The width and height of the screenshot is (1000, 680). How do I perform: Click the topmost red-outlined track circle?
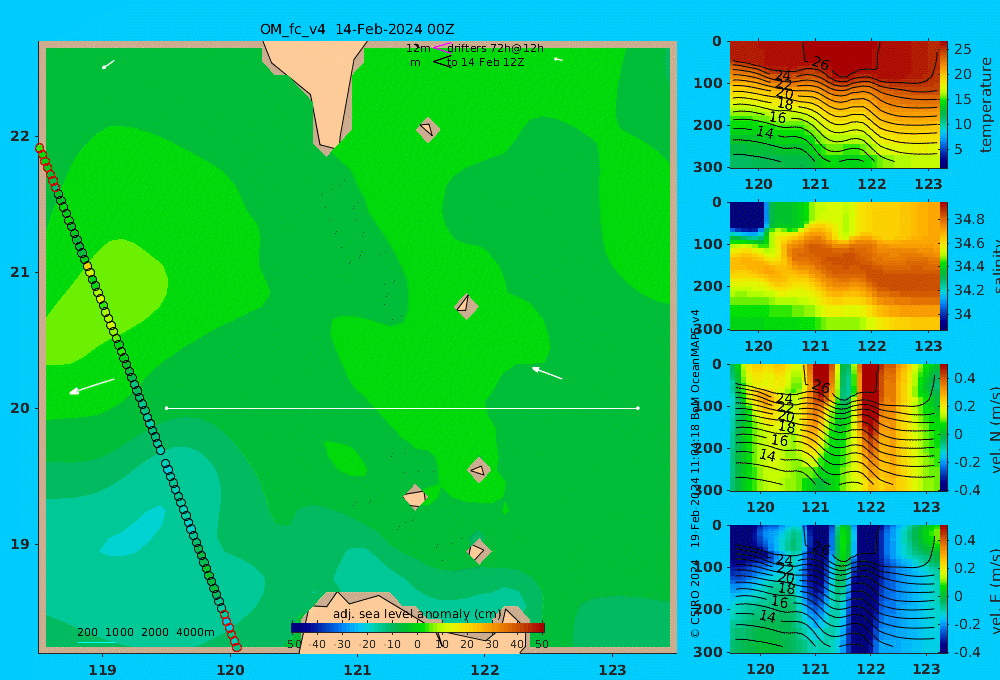40,149
